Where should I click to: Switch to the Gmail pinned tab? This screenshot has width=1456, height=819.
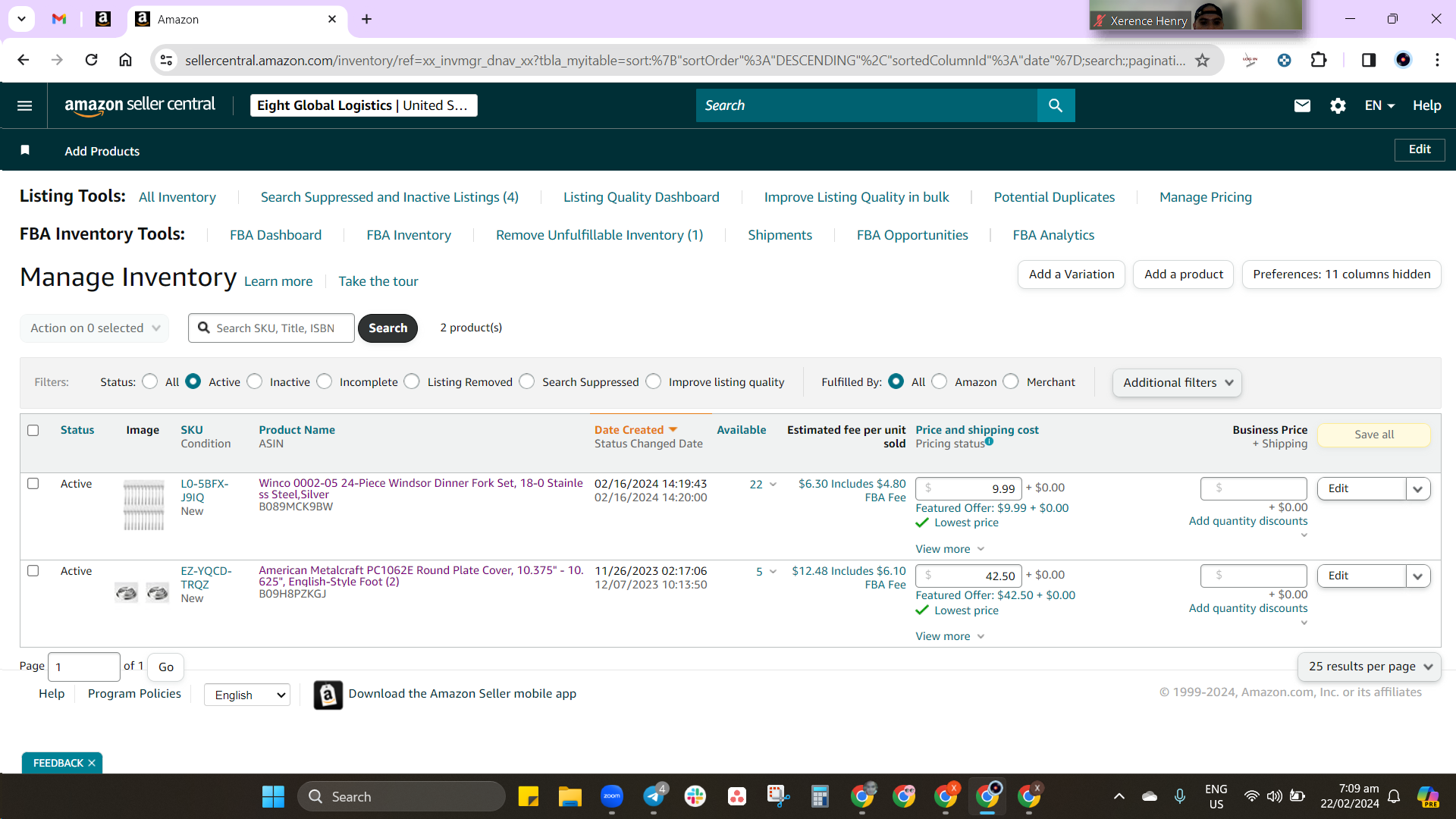[x=59, y=19]
